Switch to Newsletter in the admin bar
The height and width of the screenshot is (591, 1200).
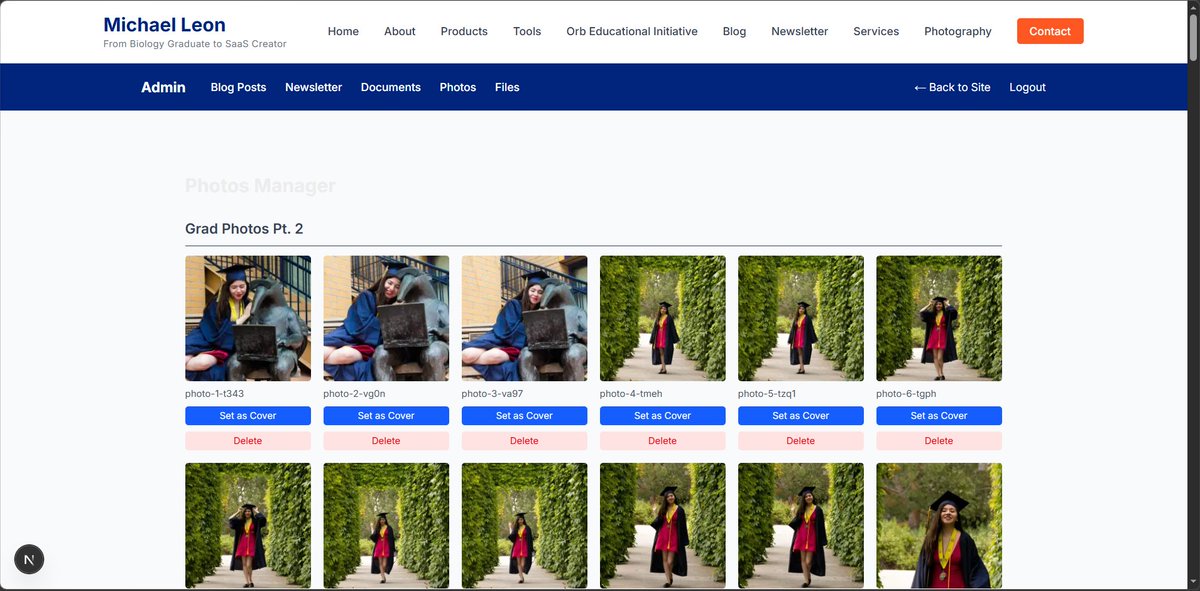(x=313, y=87)
